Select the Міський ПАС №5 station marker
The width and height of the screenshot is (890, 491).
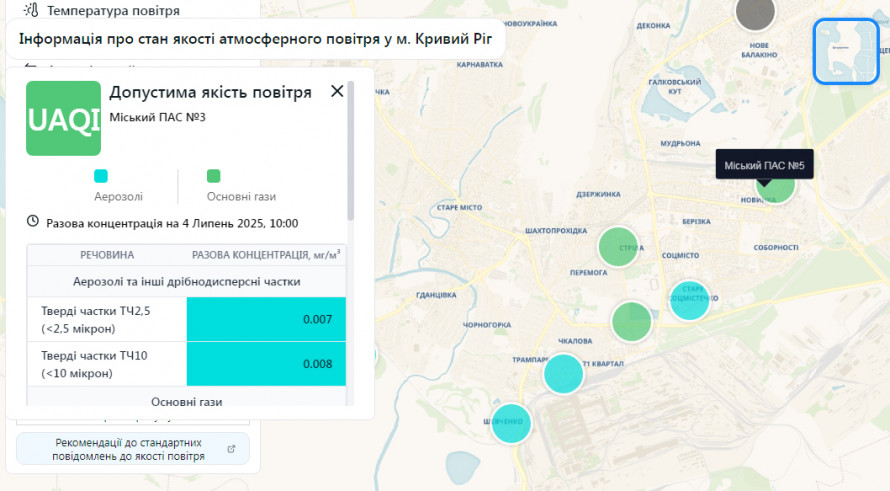[x=775, y=185]
